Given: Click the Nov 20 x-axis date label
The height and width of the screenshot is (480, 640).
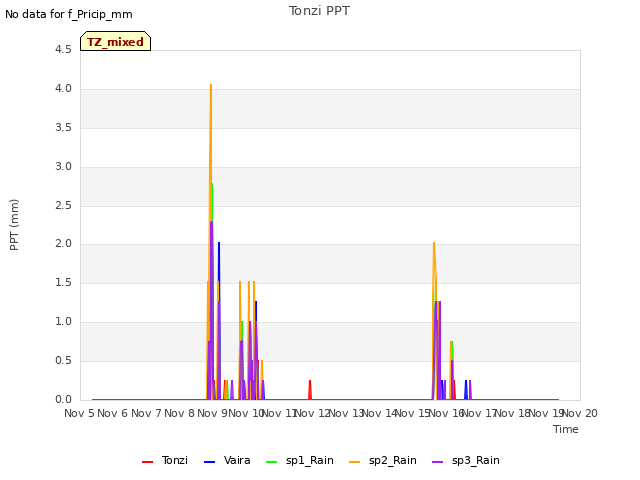Looking at the screenshot, I should click(x=580, y=413).
